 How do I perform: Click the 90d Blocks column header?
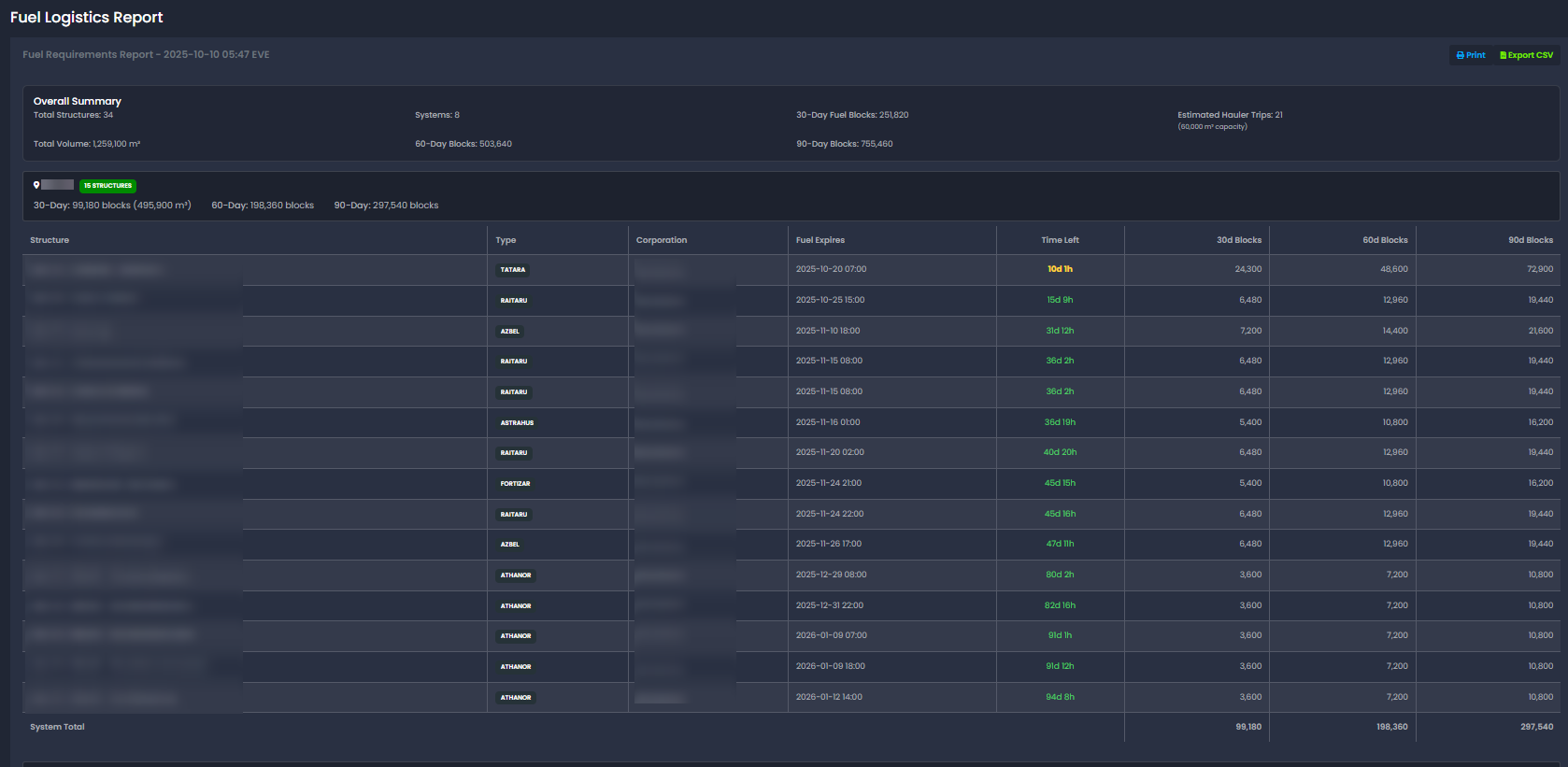[x=1530, y=240]
